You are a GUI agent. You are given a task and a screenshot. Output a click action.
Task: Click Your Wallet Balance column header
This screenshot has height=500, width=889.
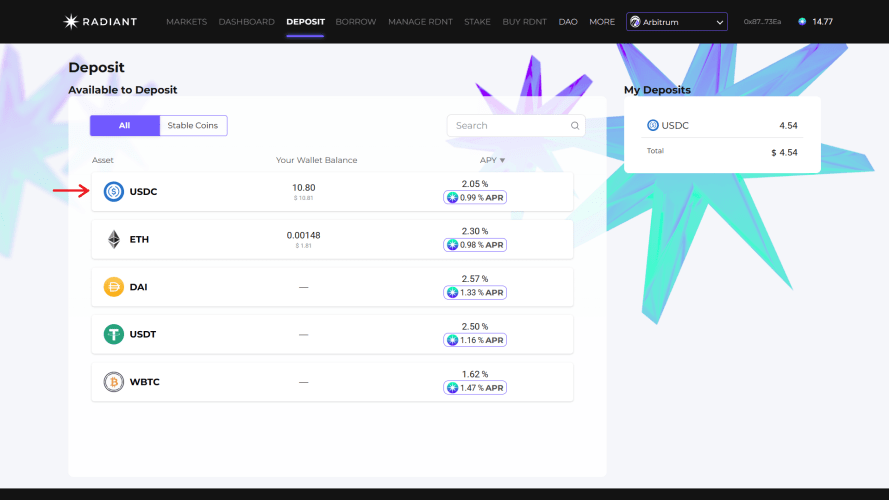[x=316, y=160]
